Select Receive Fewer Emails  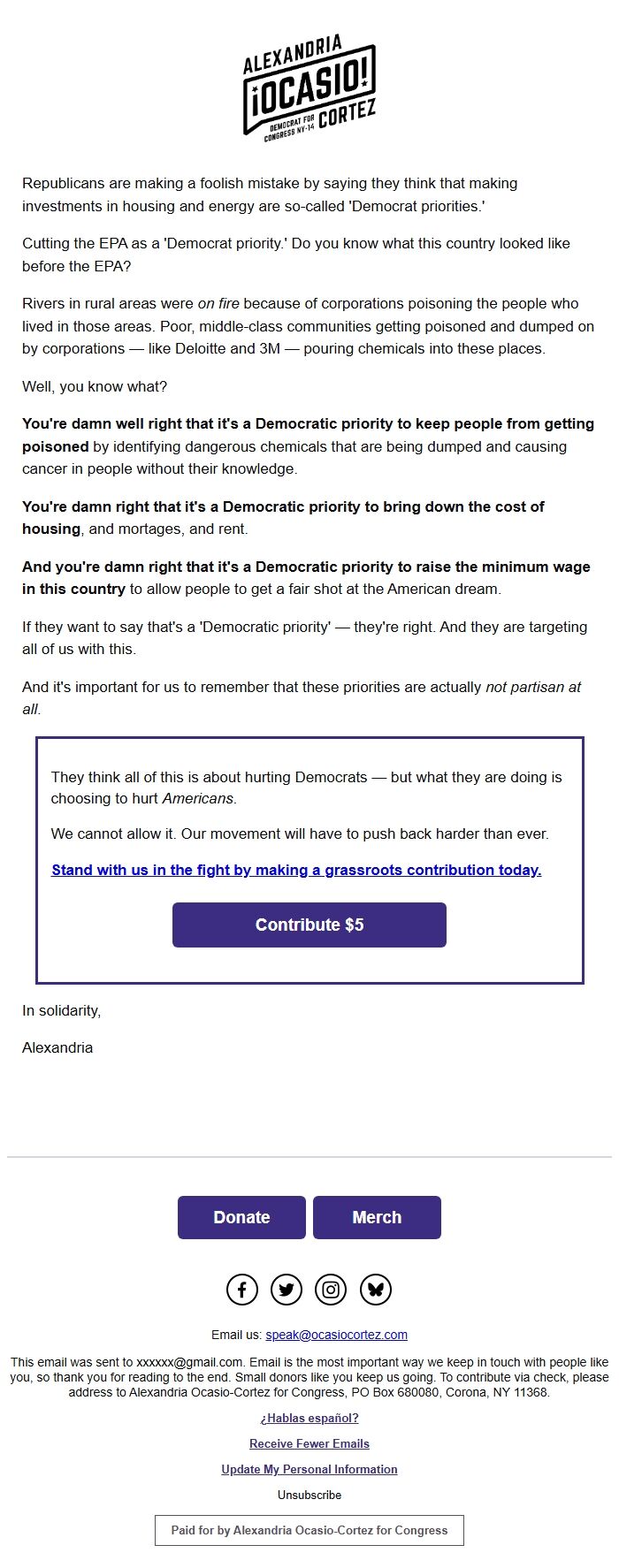(x=309, y=1443)
